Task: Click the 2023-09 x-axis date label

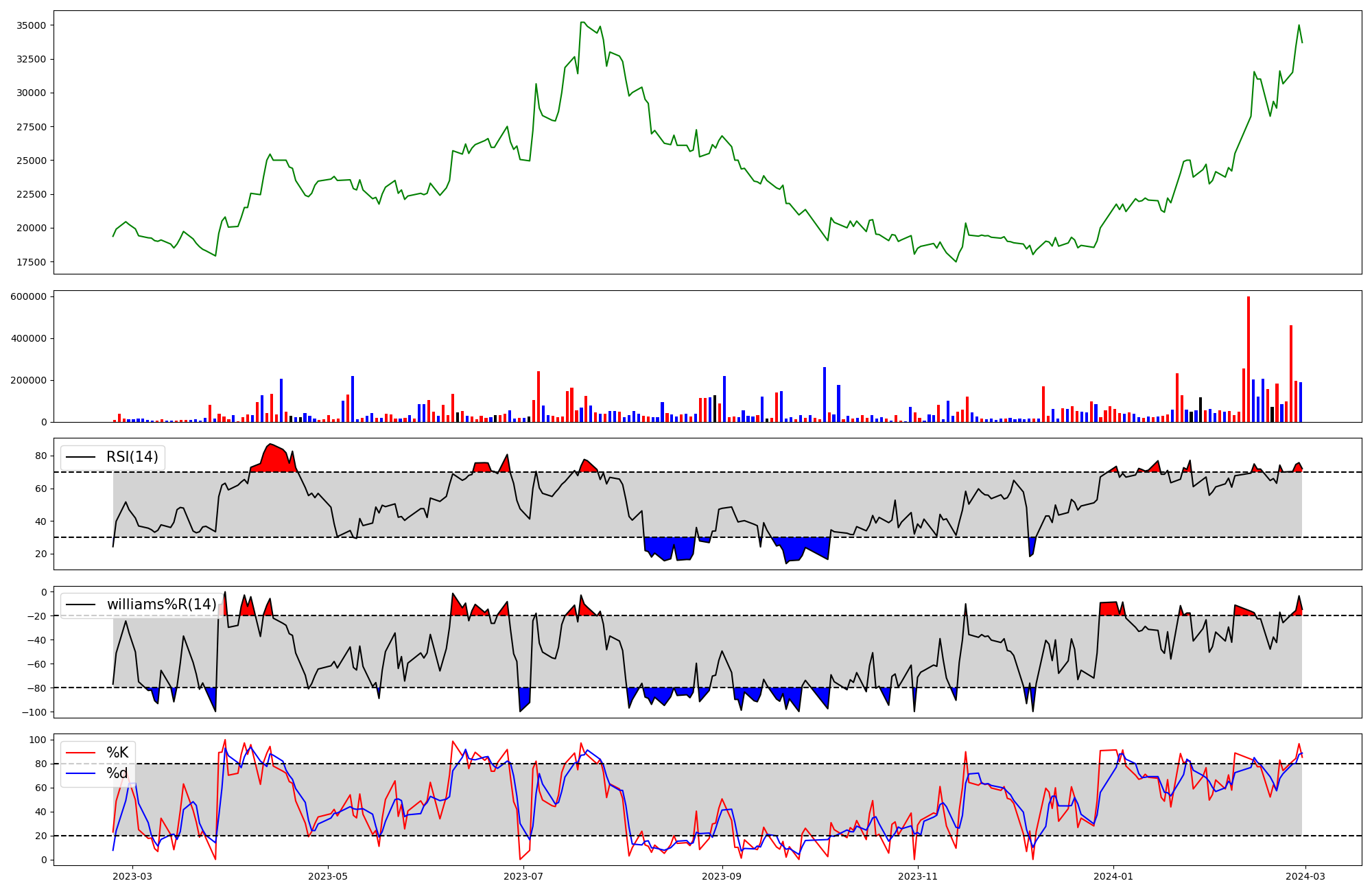Action: (722, 876)
